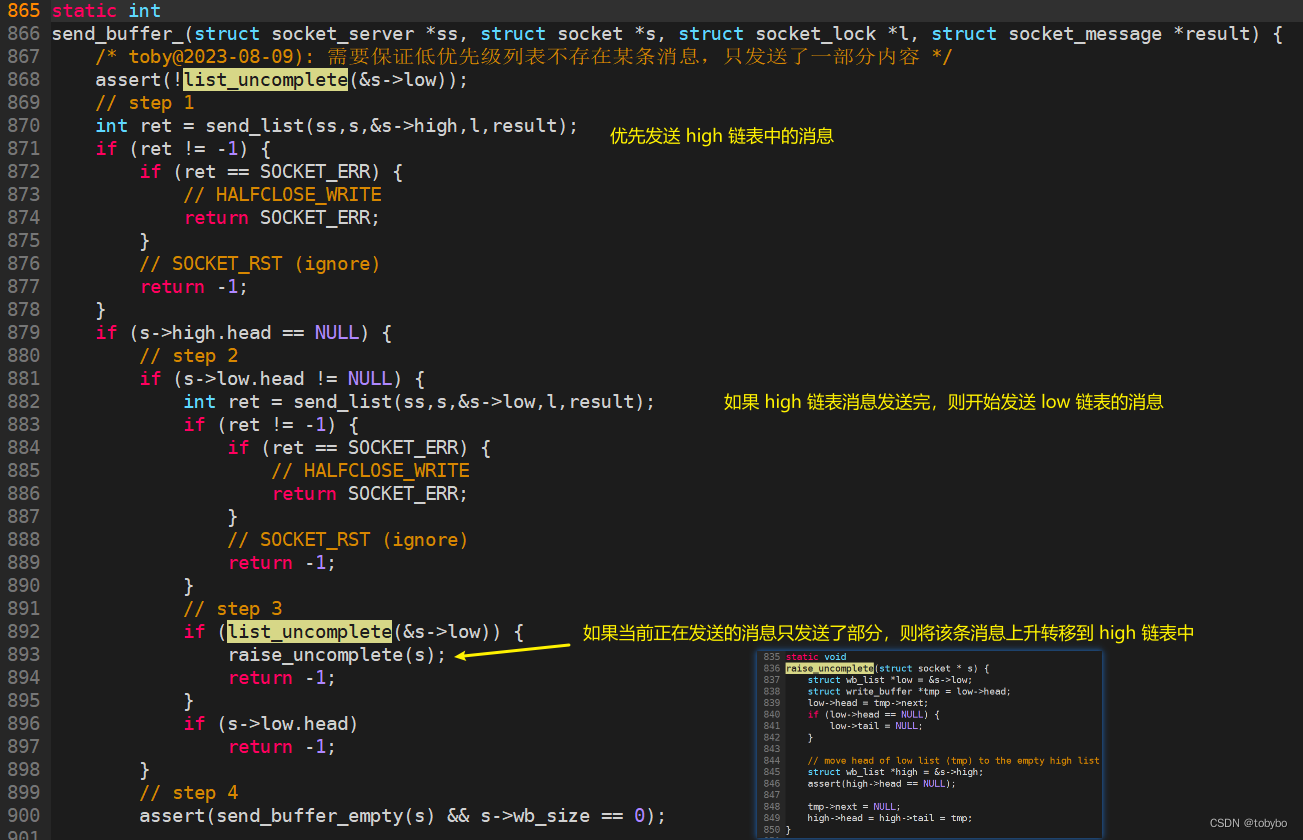Click line number 875 in the gutter
This screenshot has width=1303, height=840.
pos(22,241)
